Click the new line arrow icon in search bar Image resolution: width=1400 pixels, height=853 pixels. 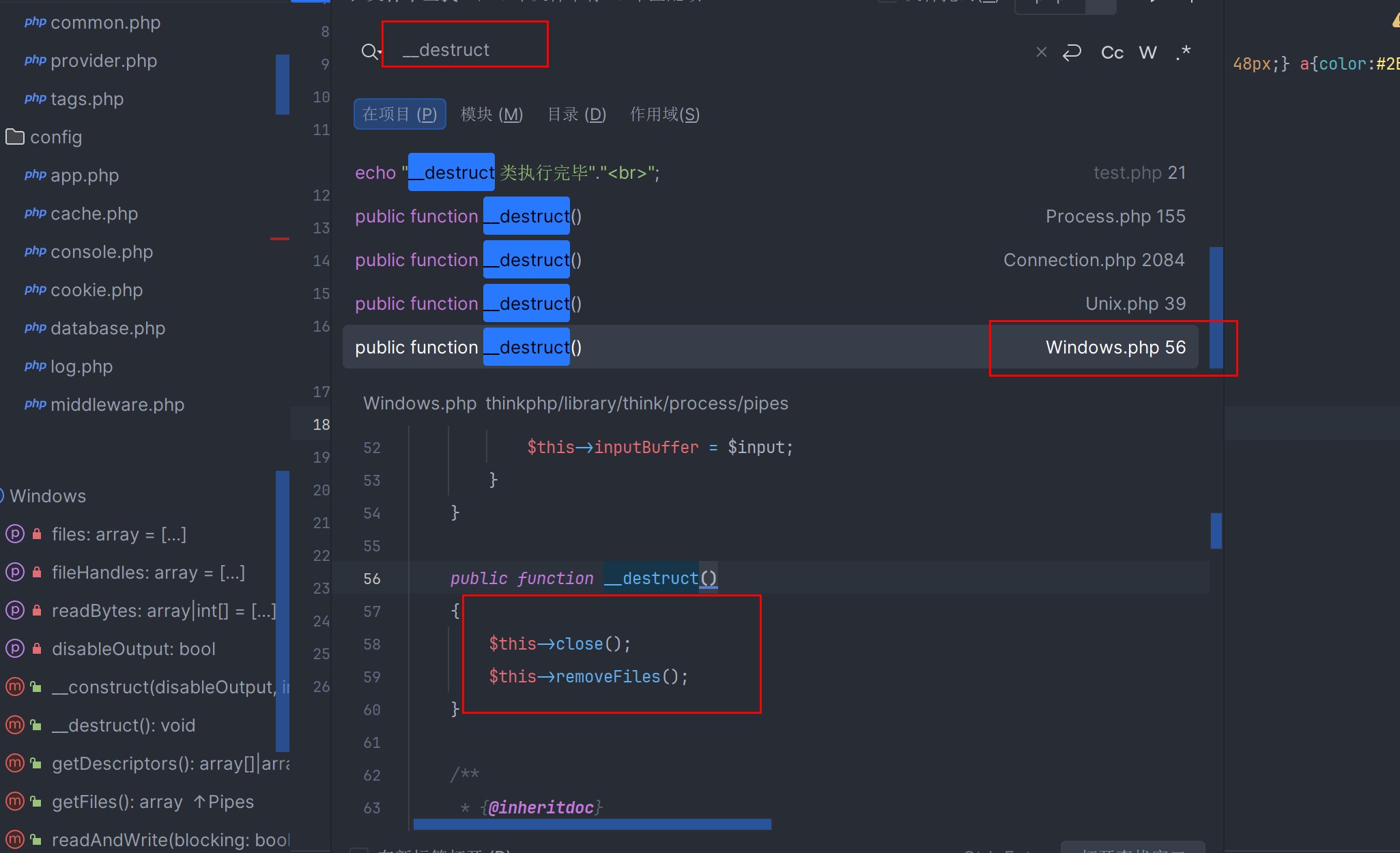pyautogui.click(x=1072, y=52)
